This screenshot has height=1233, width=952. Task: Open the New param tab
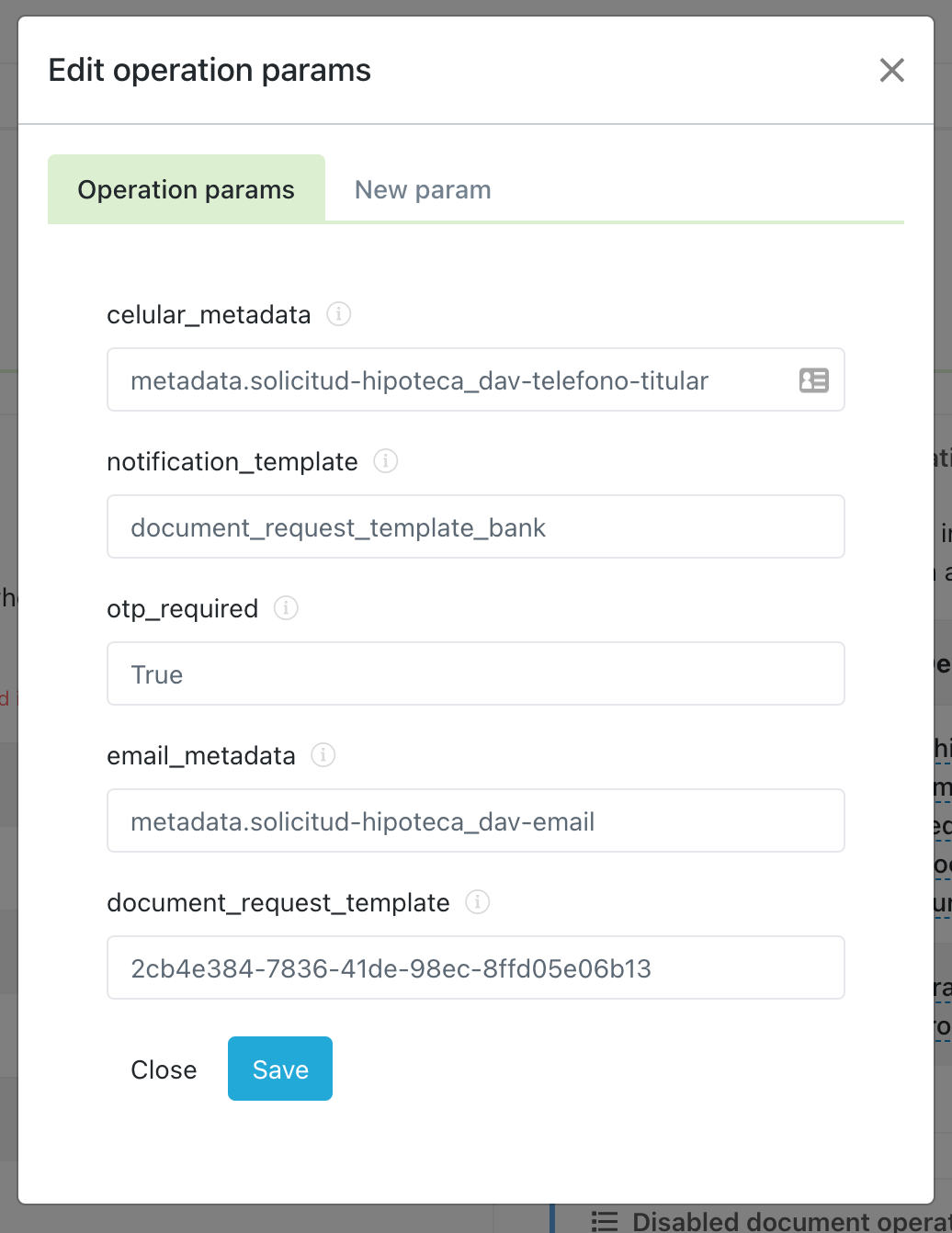(423, 189)
